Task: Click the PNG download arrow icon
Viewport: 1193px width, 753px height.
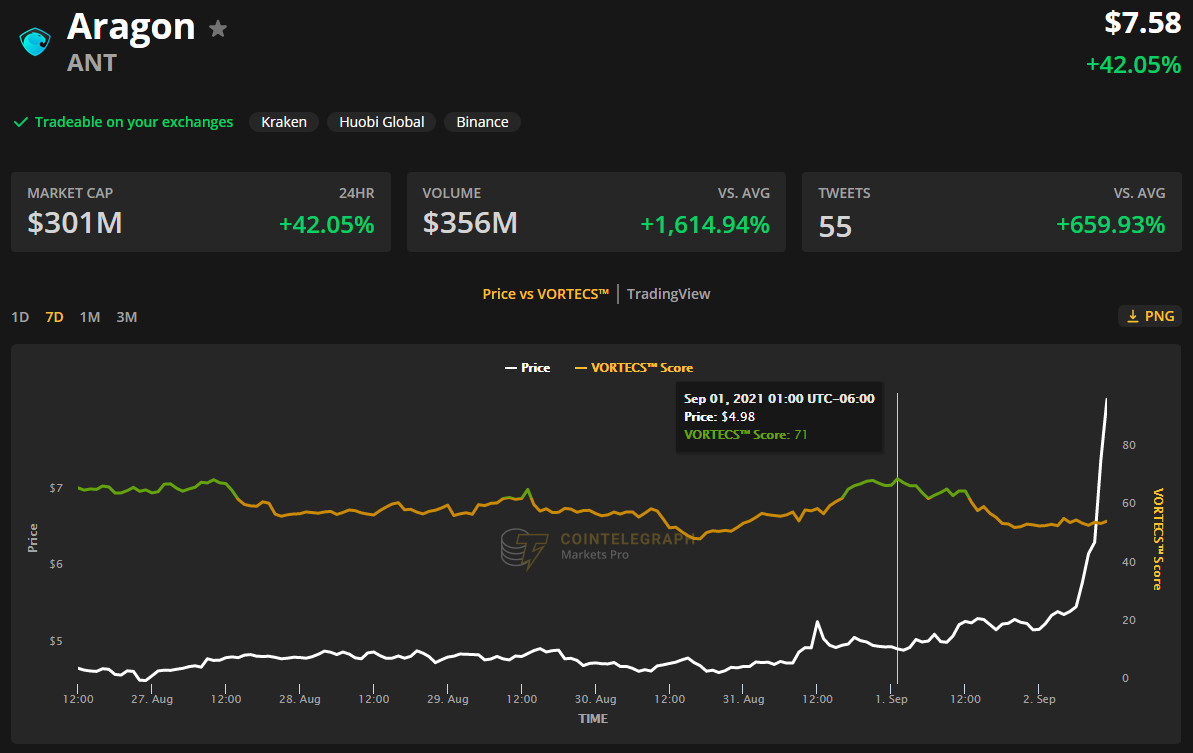Action: coord(1133,316)
